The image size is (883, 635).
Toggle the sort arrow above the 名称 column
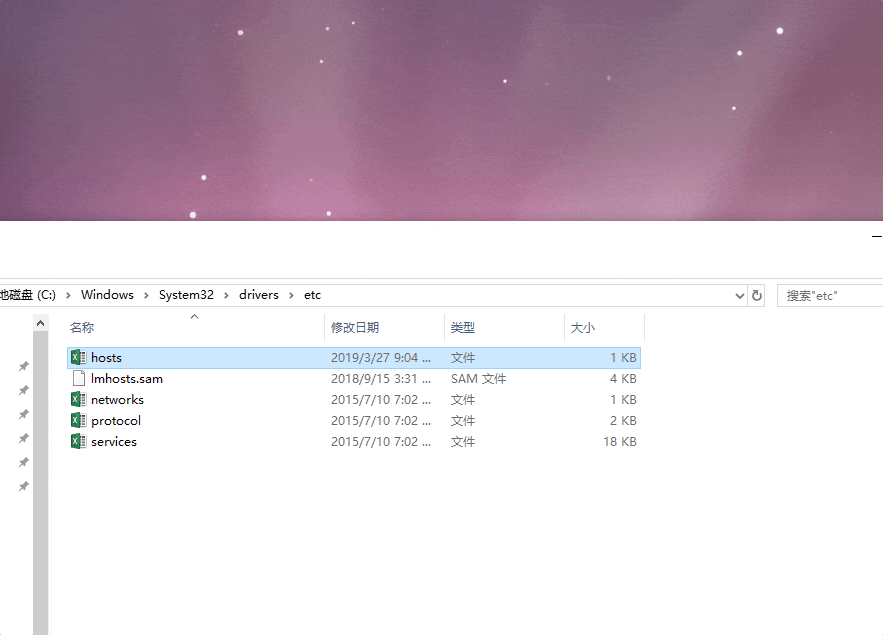coord(196,315)
